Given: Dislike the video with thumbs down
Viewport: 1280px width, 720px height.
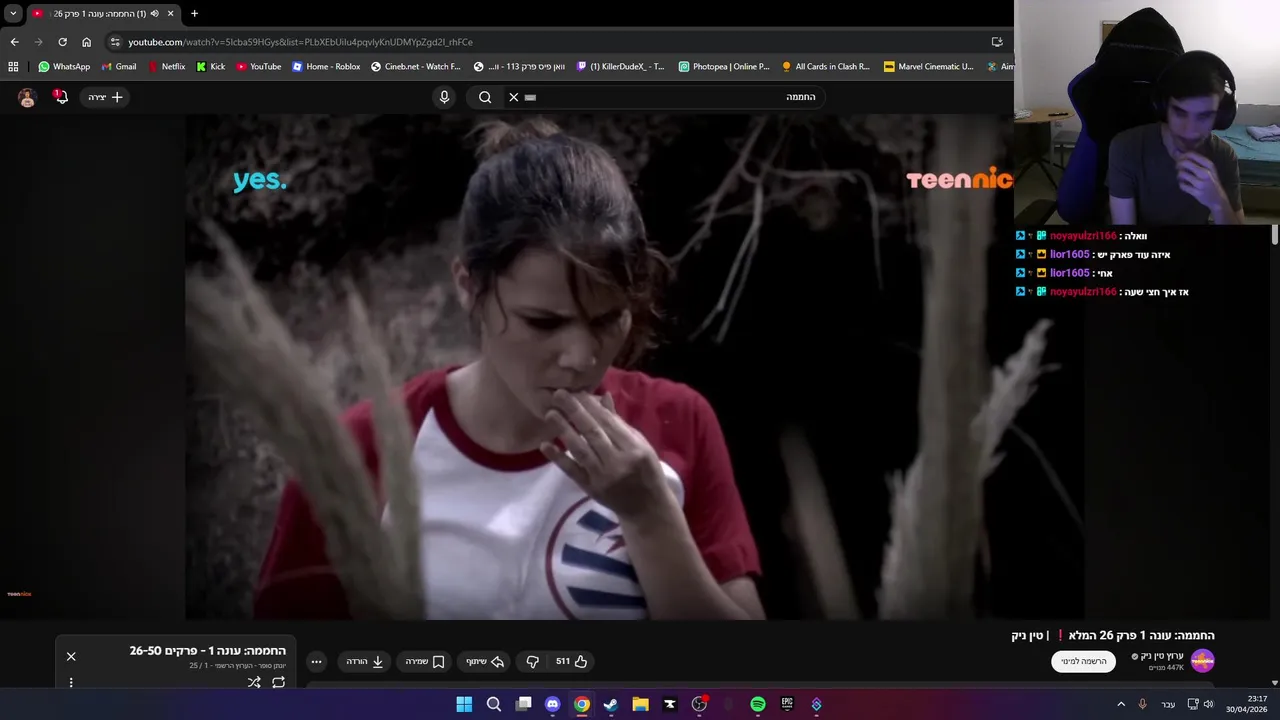Looking at the screenshot, I should (533, 661).
